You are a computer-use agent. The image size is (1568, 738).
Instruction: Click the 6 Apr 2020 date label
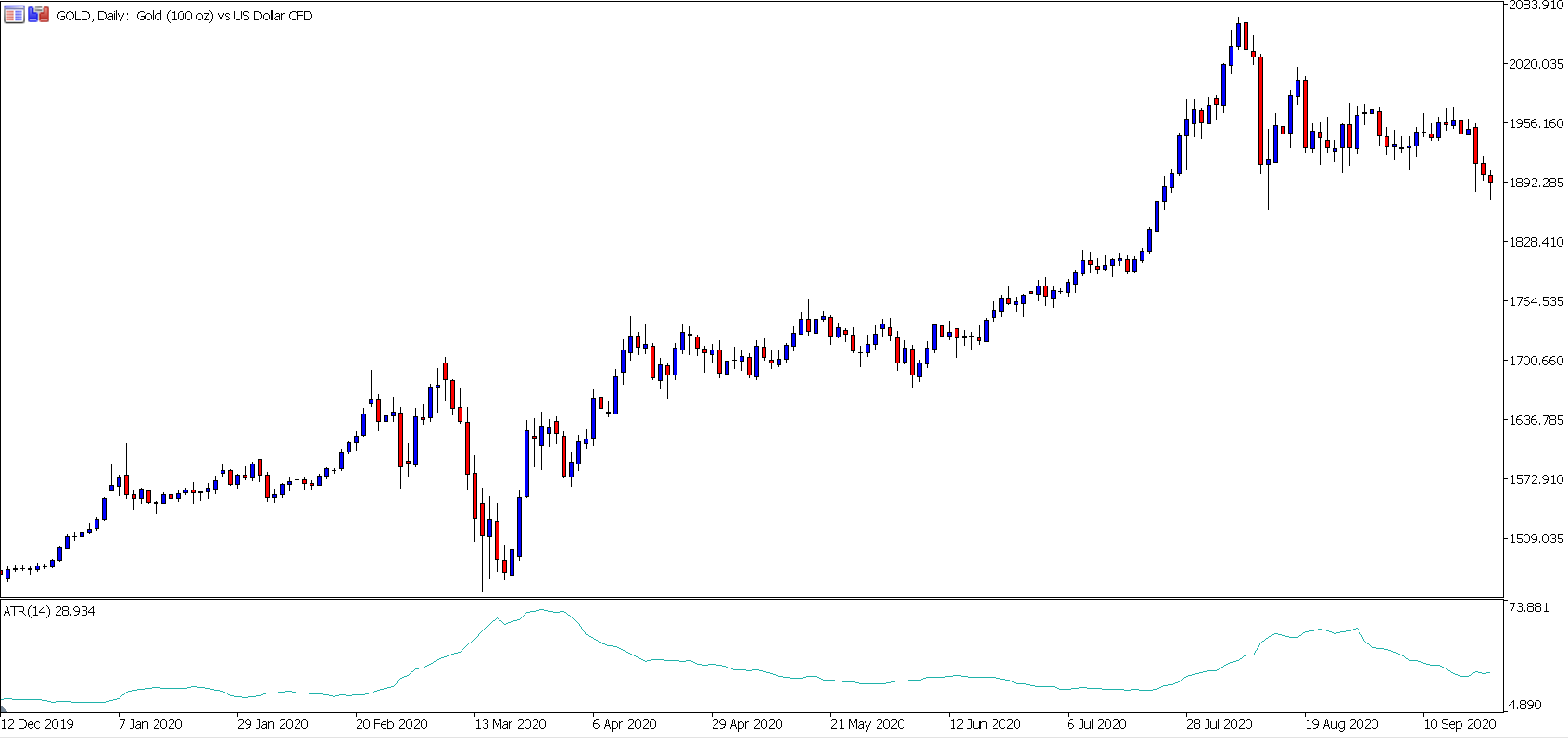tap(625, 724)
